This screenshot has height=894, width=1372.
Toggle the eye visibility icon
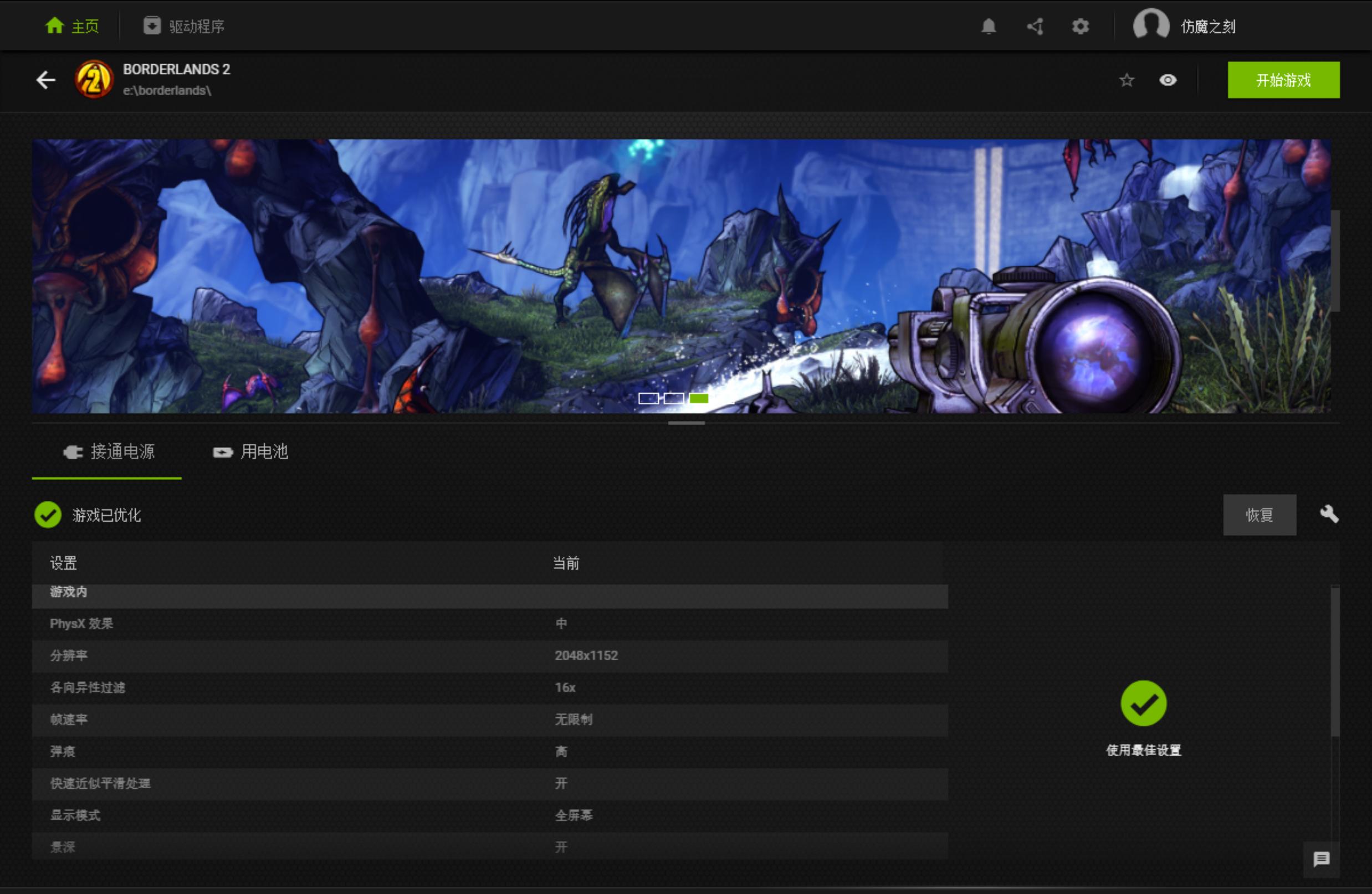[x=1168, y=80]
